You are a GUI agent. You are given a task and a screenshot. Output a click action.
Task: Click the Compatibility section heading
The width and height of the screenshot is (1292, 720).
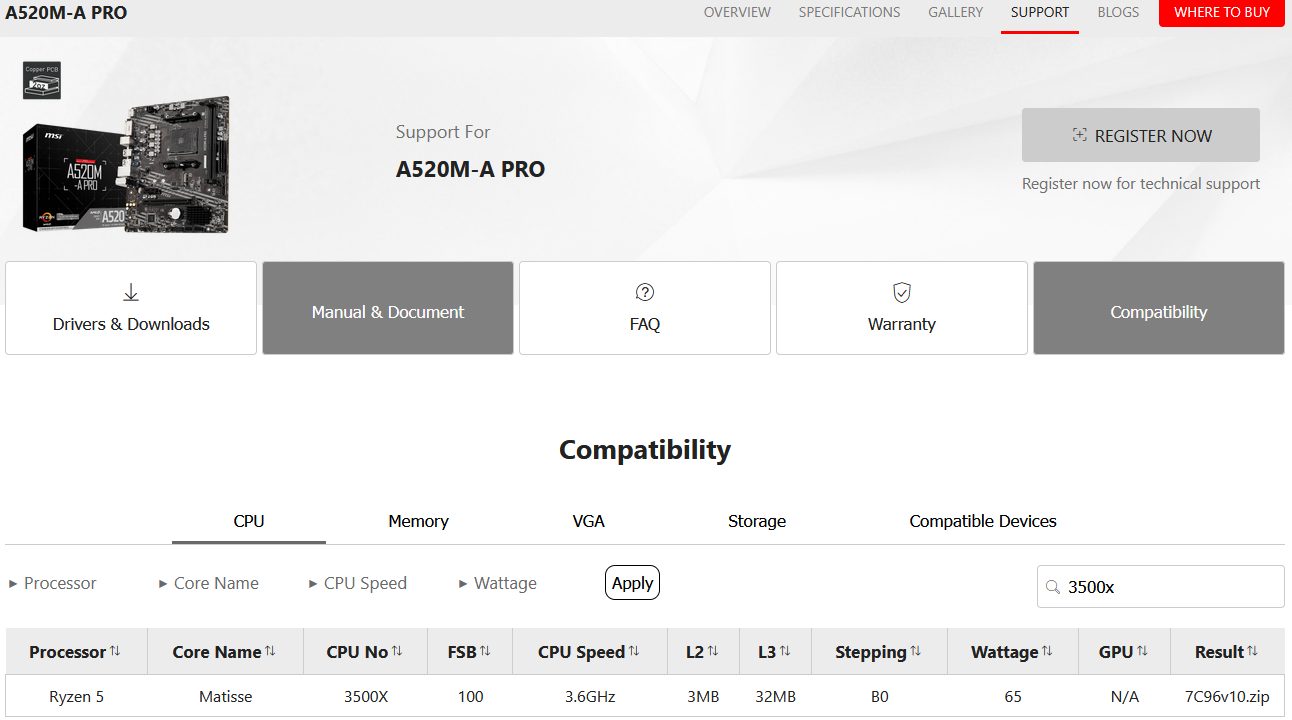pos(645,450)
